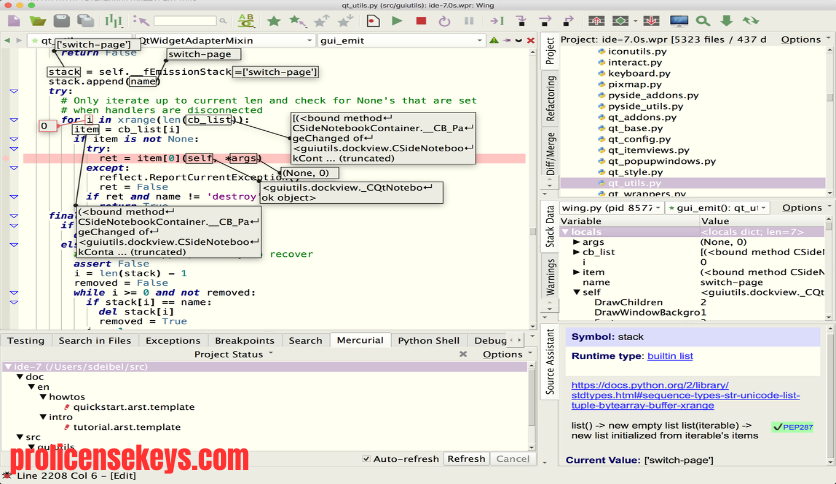Collapse the self variable
This screenshot has width=836, height=484.
(576, 292)
